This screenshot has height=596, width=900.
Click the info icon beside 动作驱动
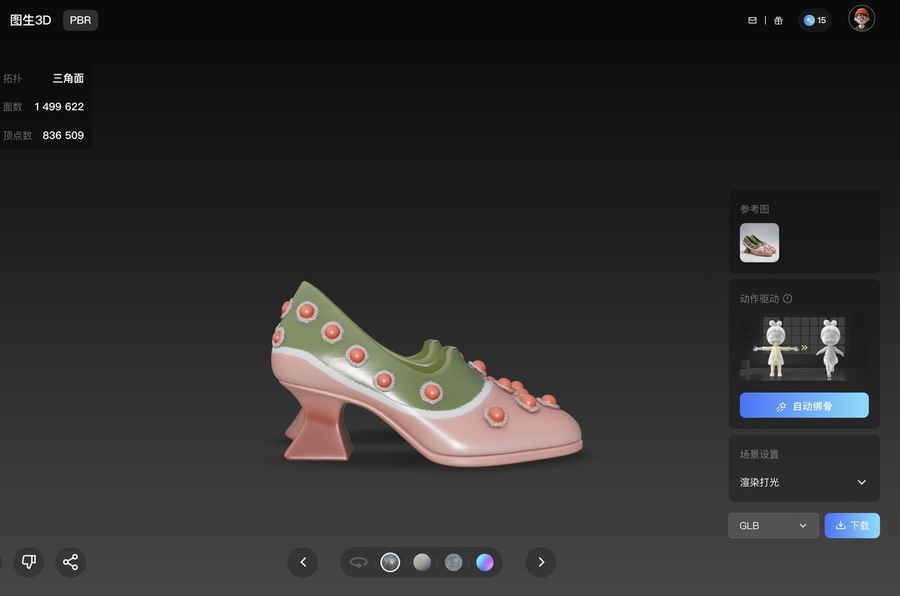(787, 299)
